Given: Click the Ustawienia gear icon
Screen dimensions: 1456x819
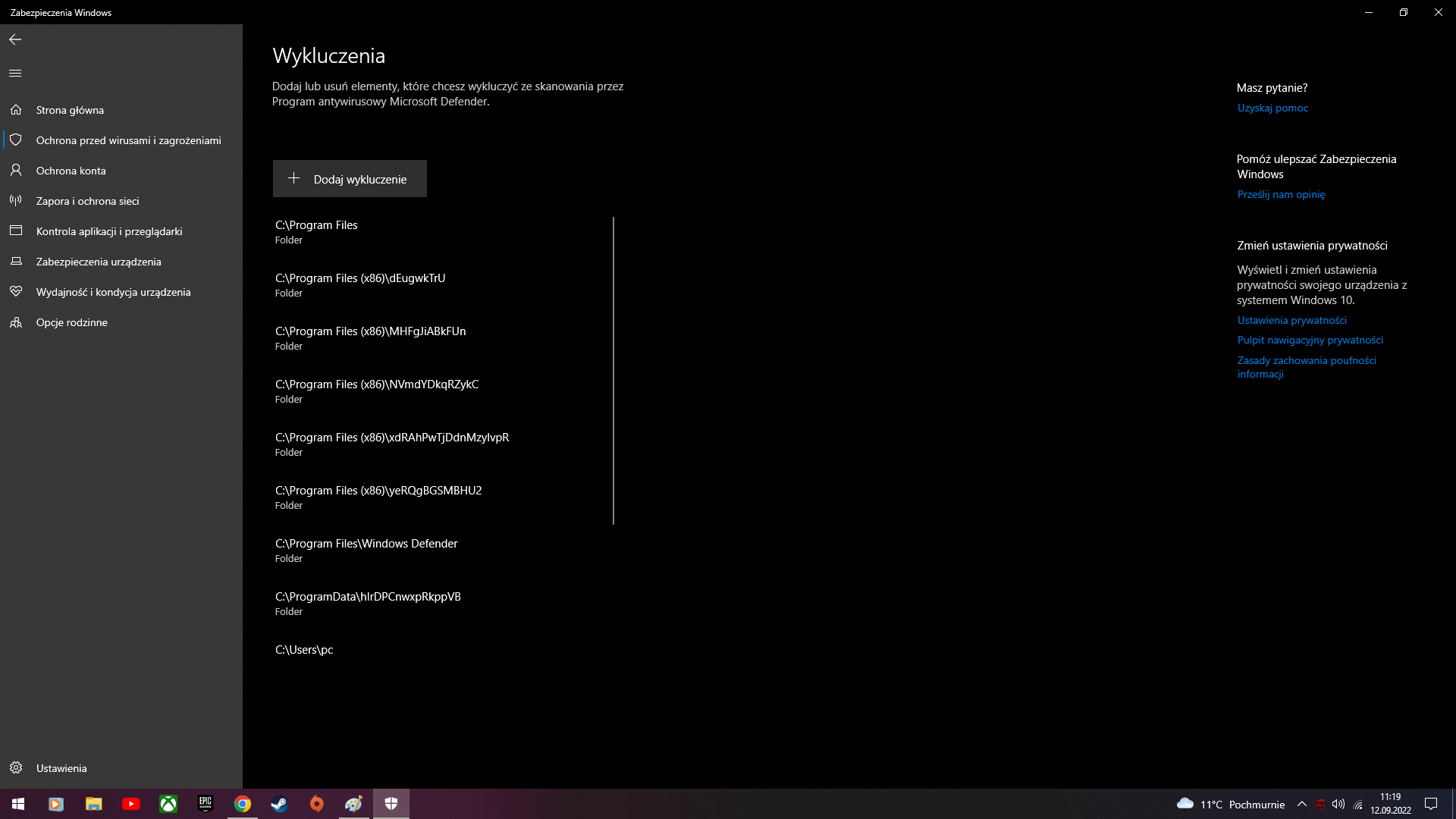Looking at the screenshot, I should click(16, 768).
